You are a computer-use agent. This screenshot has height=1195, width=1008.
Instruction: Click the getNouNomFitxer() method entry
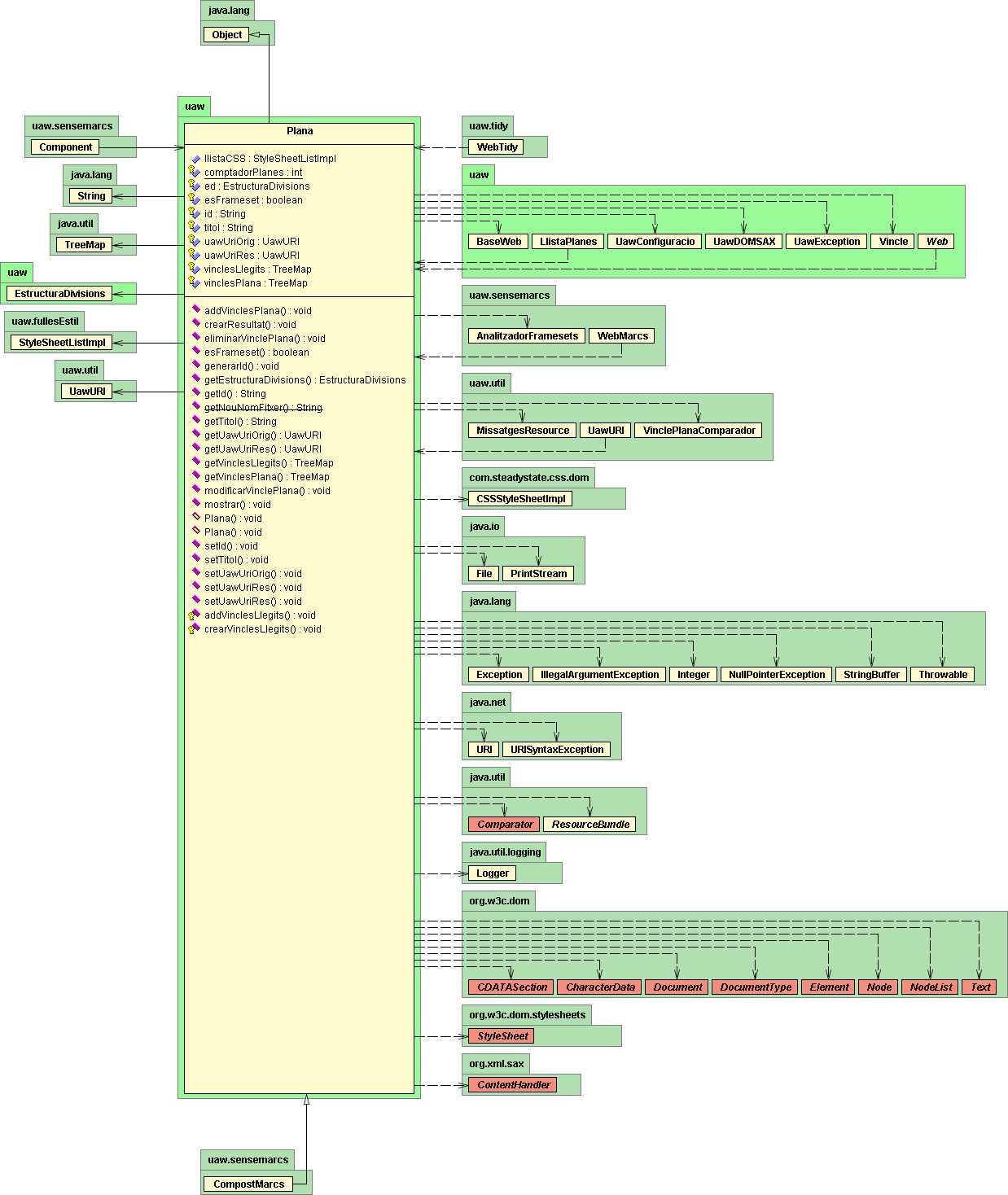tap(262, 407)
